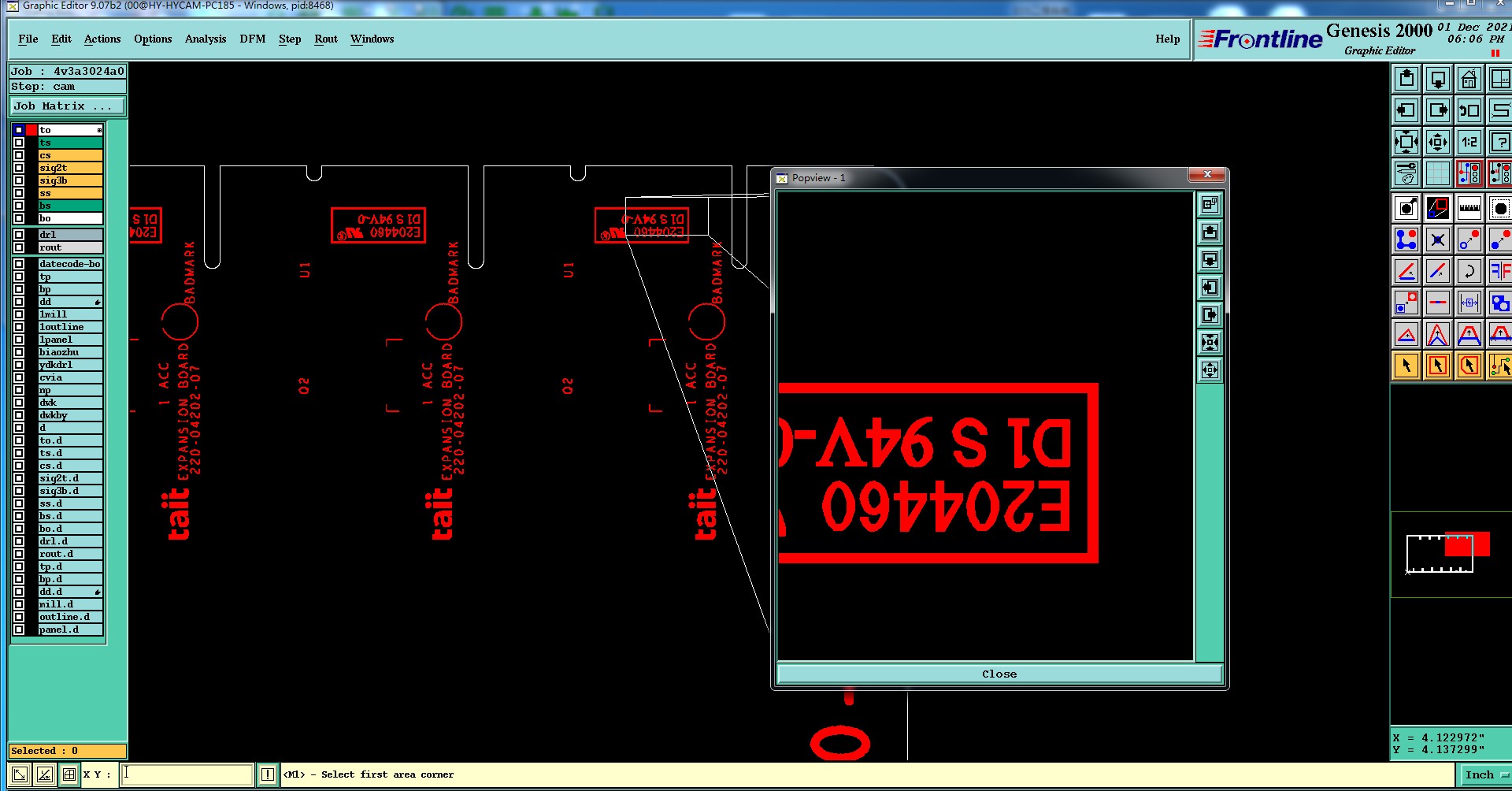
Task: Select layer row dwkby
Action: [x=71, y=415]
